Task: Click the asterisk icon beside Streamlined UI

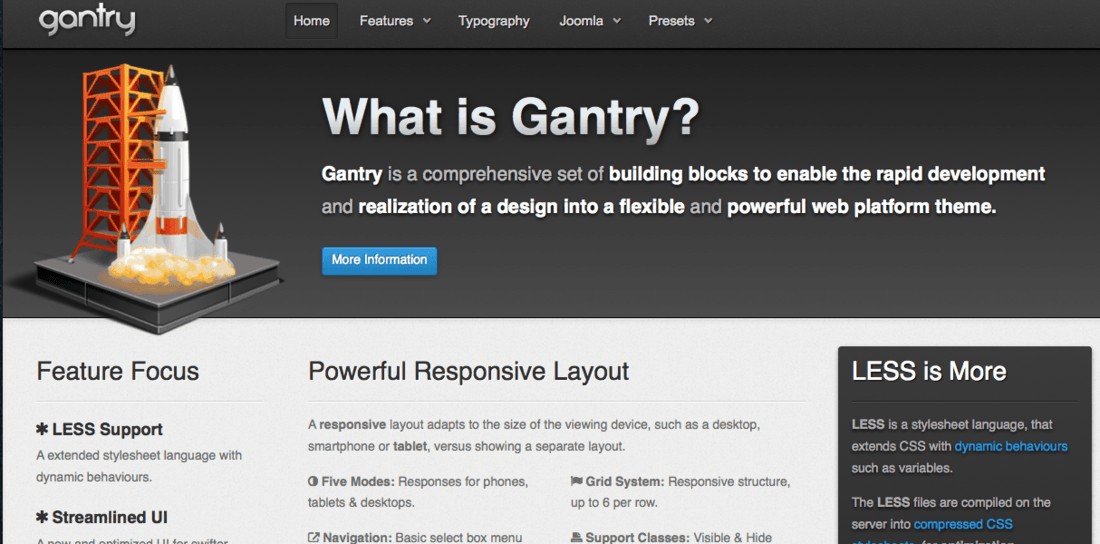Action: point(42,518)
